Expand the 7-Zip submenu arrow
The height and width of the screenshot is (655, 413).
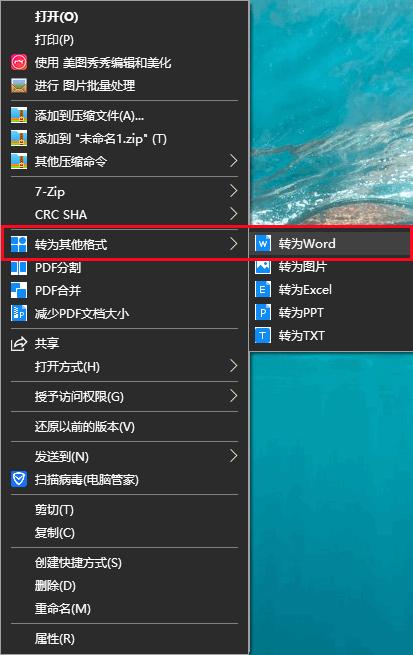tap(233, 191)
